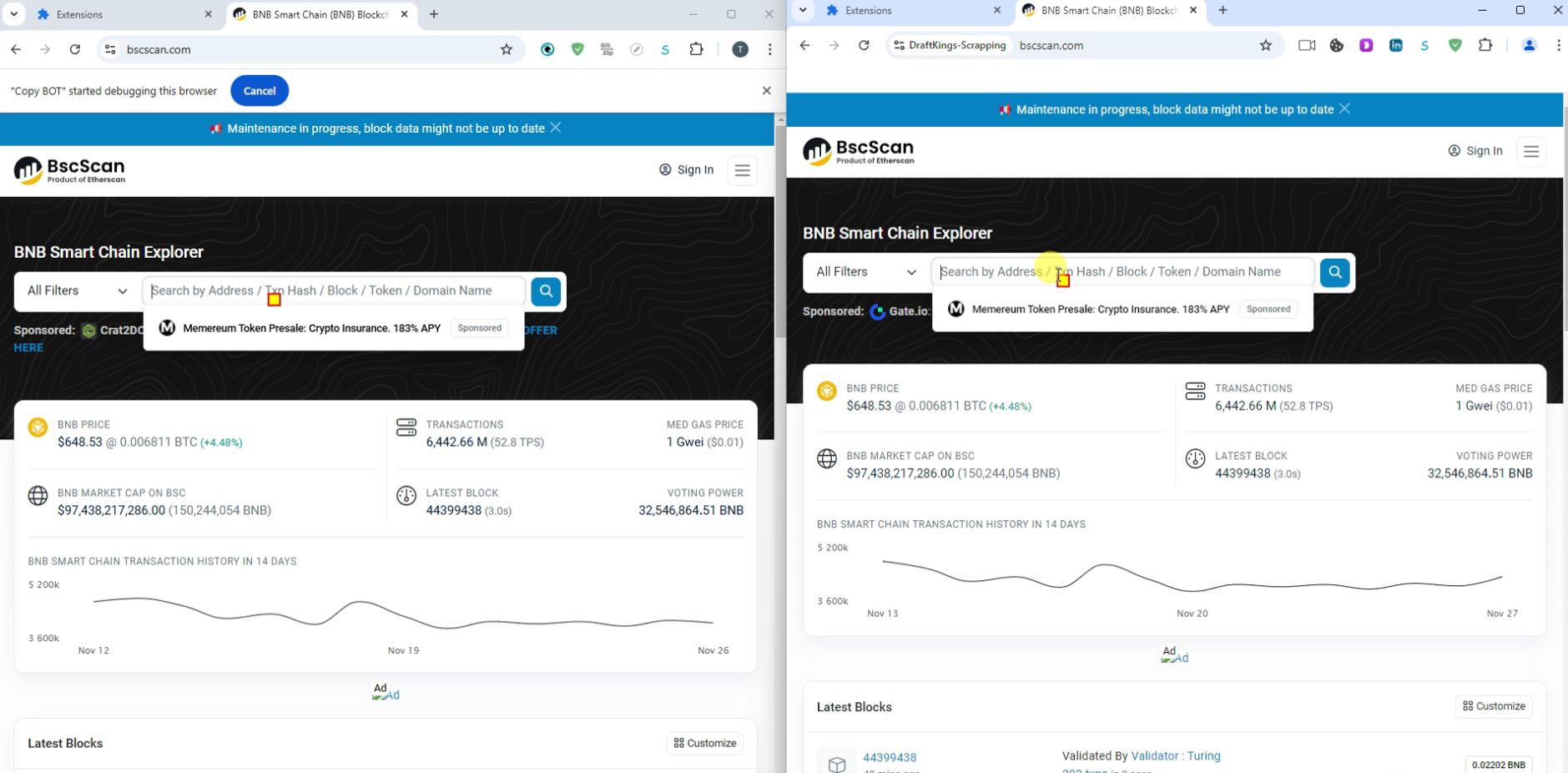Select BNB Smart Chain tab in left window
This screenshot has width=1568, height=773.
click(x=320, y=14)
